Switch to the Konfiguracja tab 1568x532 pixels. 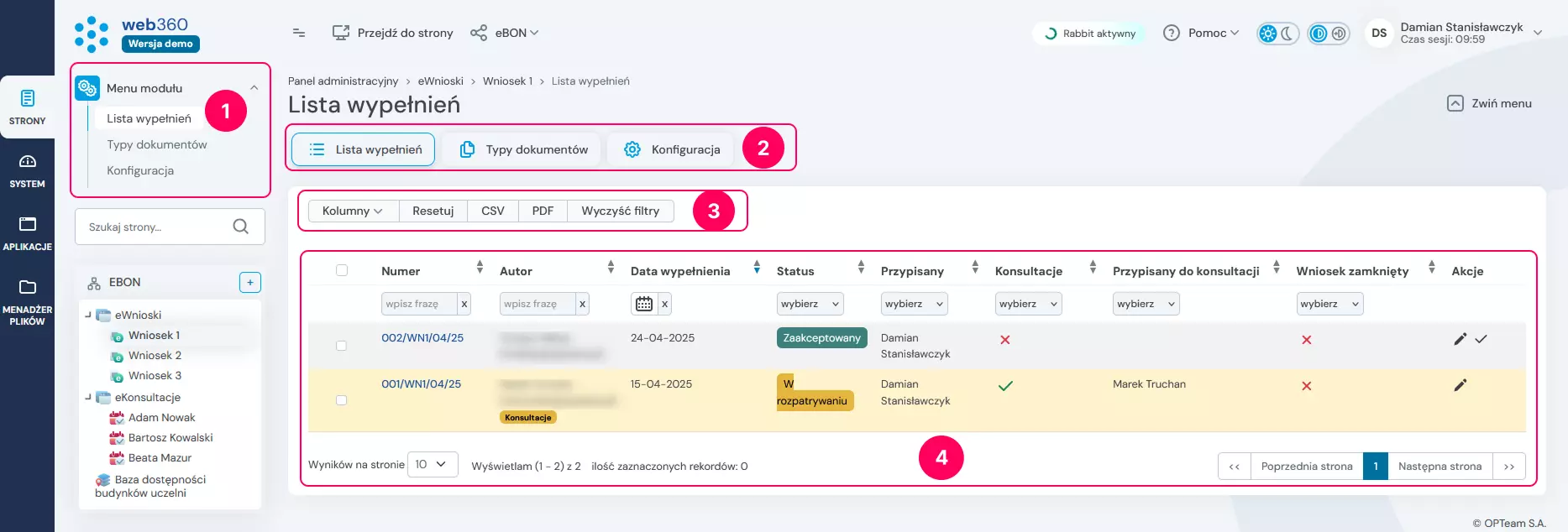pos(672,149)
